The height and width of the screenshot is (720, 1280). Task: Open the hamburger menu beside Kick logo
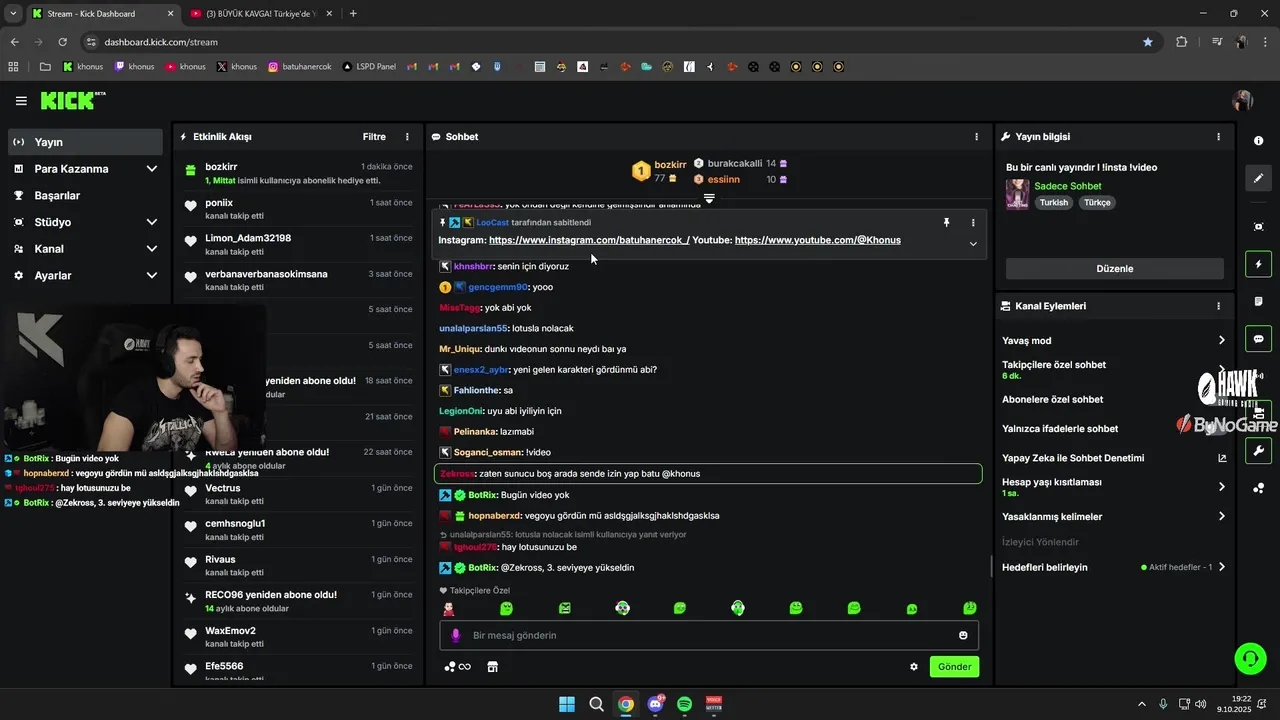click(21, 101)
